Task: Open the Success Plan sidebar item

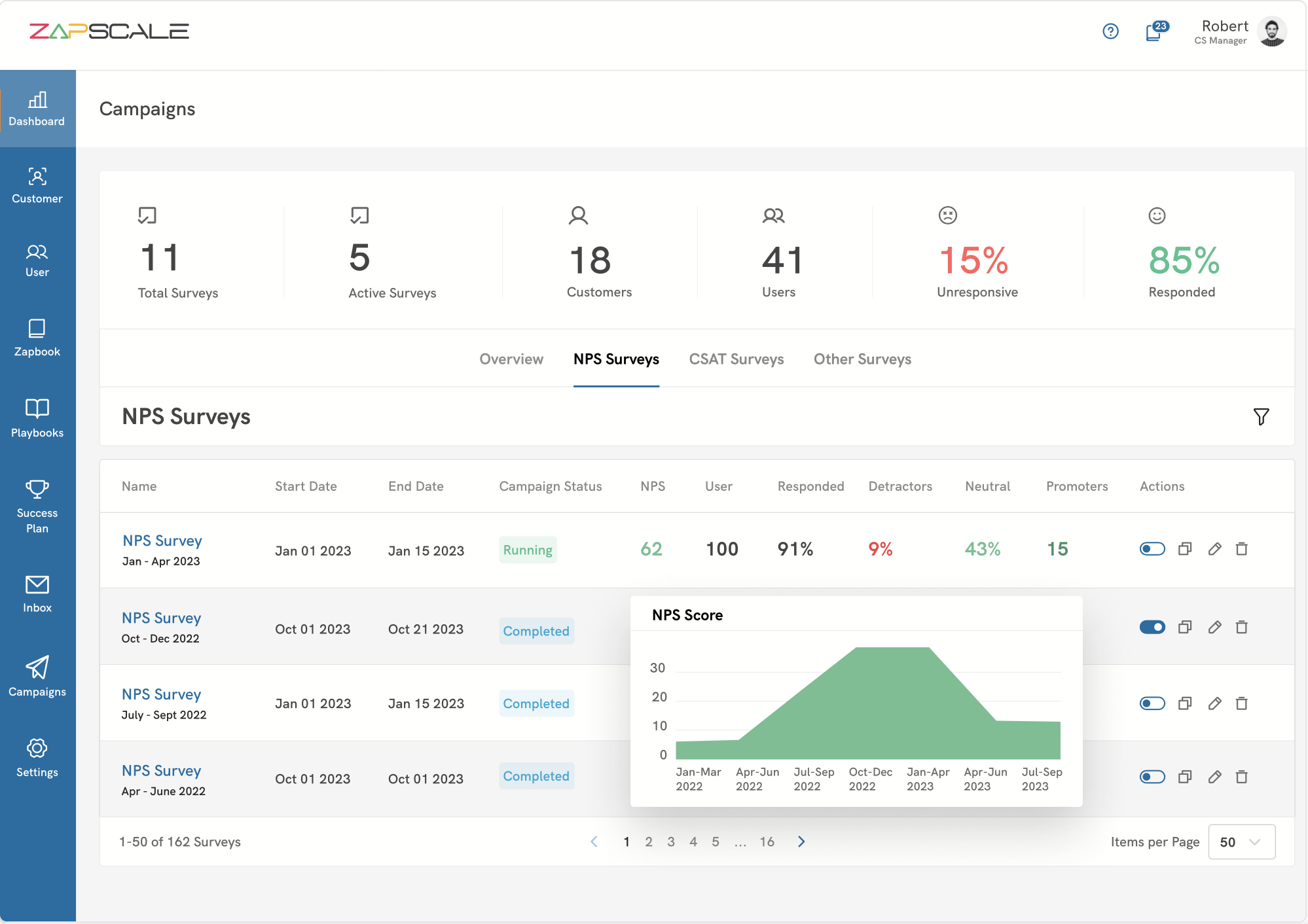Action: [37, 506]
